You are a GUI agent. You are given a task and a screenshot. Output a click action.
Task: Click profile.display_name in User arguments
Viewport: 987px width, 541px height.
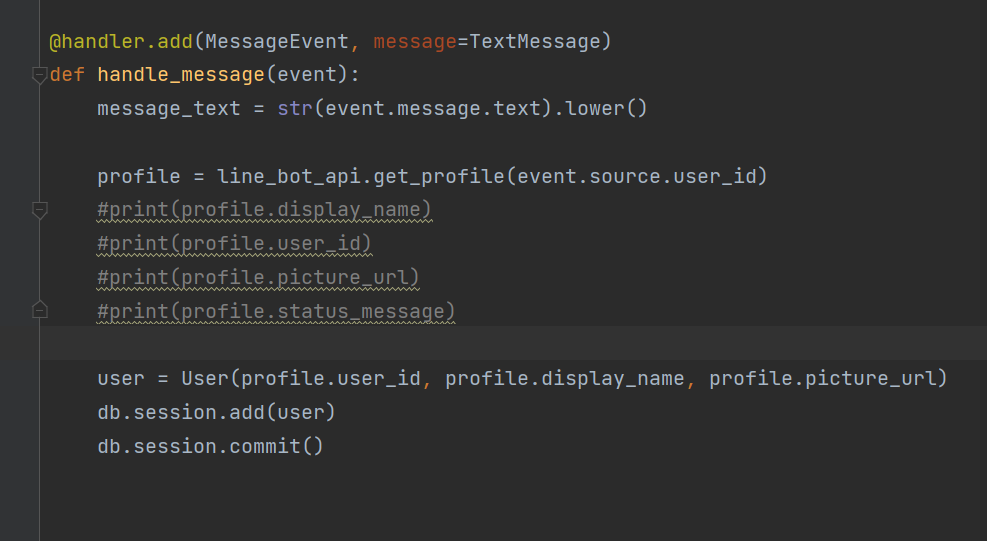[x=565, y=379]
